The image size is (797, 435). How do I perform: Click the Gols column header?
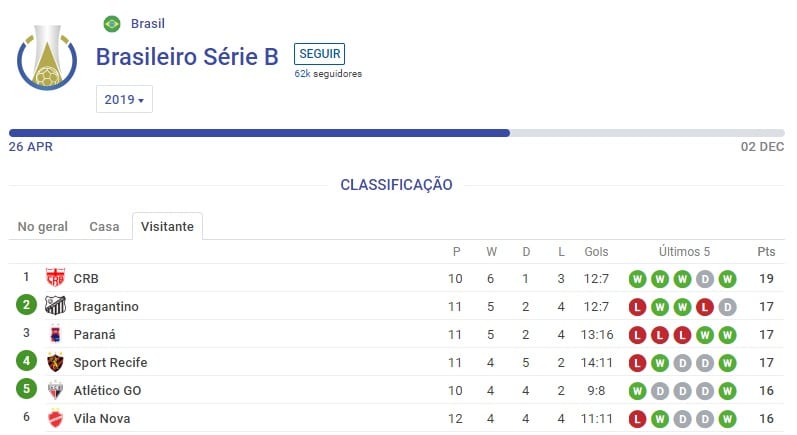coord(596,252)
